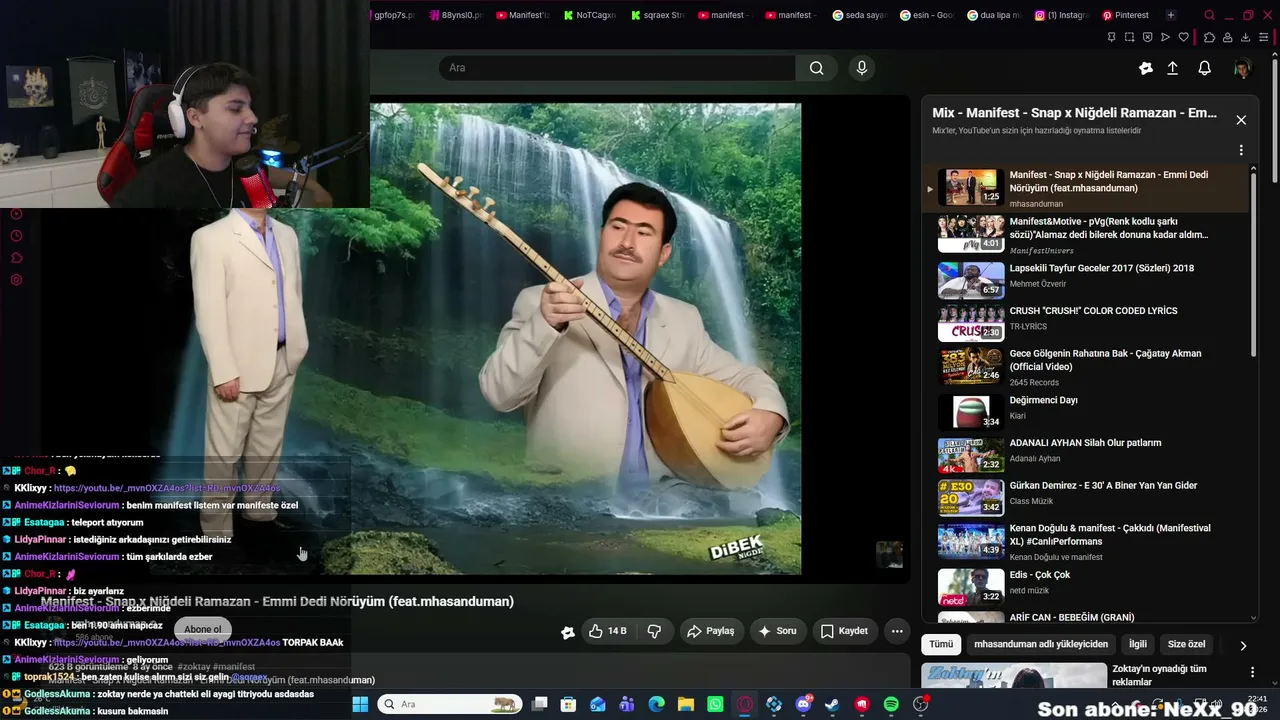Viewport: 1280px width, 720px height.
Task: Open a new browser tab
Action: coord(1171,15)
